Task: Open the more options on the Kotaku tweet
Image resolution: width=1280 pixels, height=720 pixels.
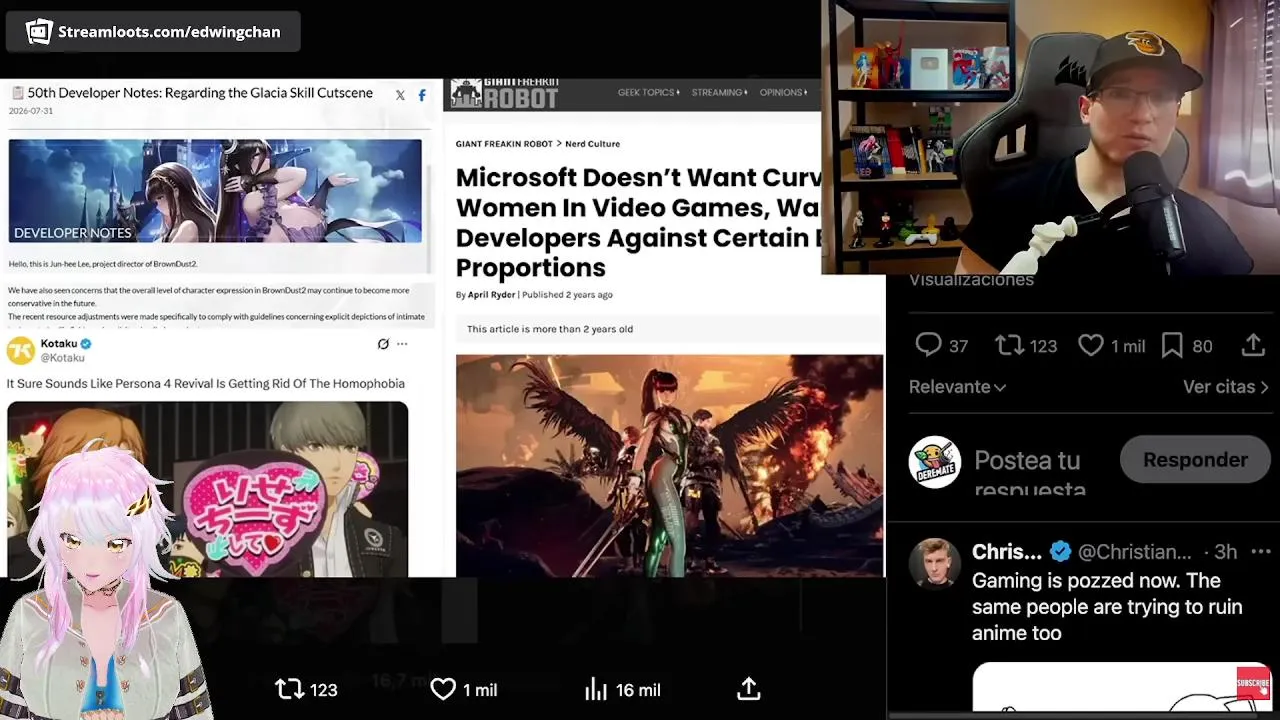Action: (x=402, y=344)
